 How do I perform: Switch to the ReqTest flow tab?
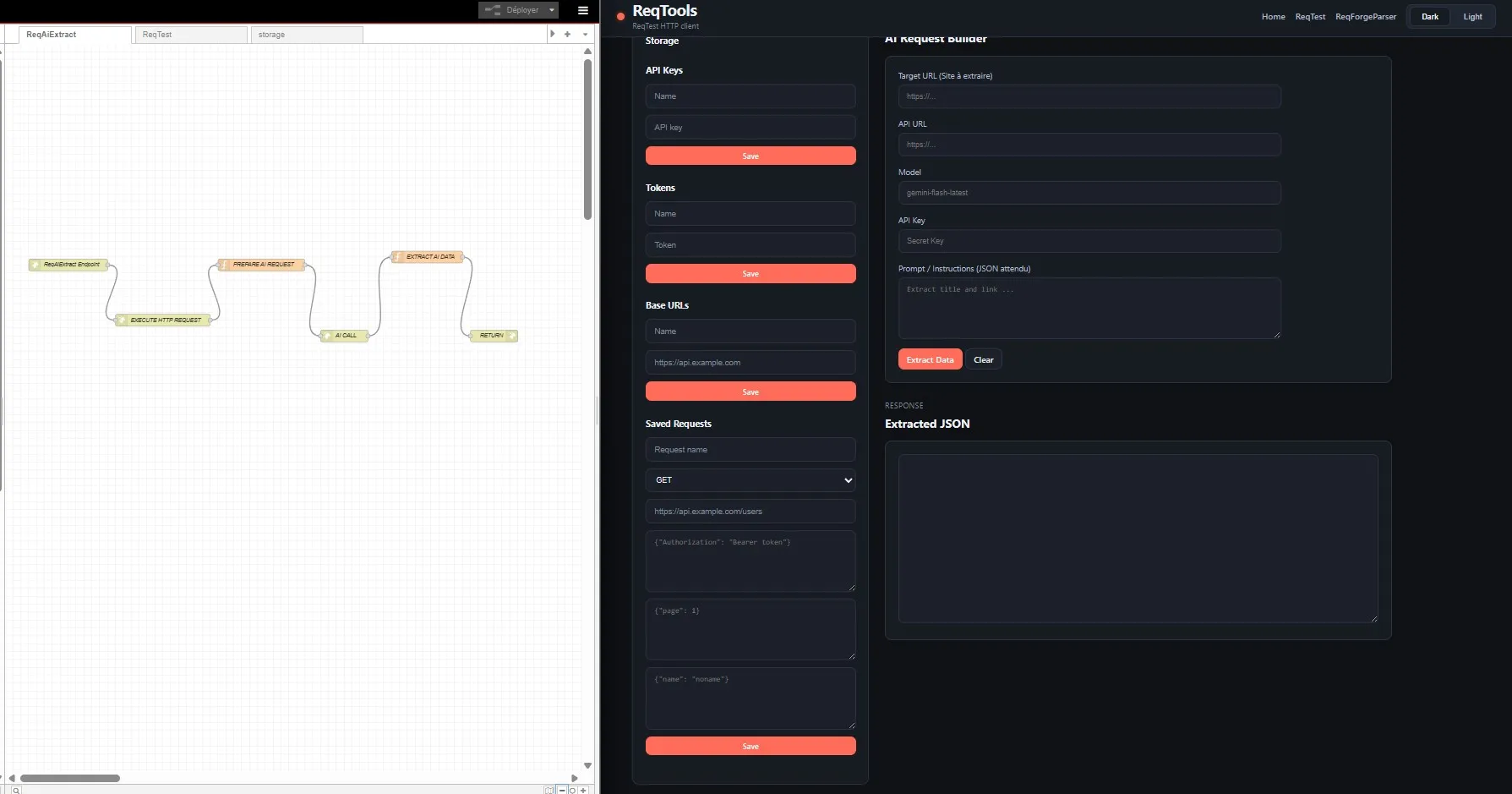[x=156, y=35]
